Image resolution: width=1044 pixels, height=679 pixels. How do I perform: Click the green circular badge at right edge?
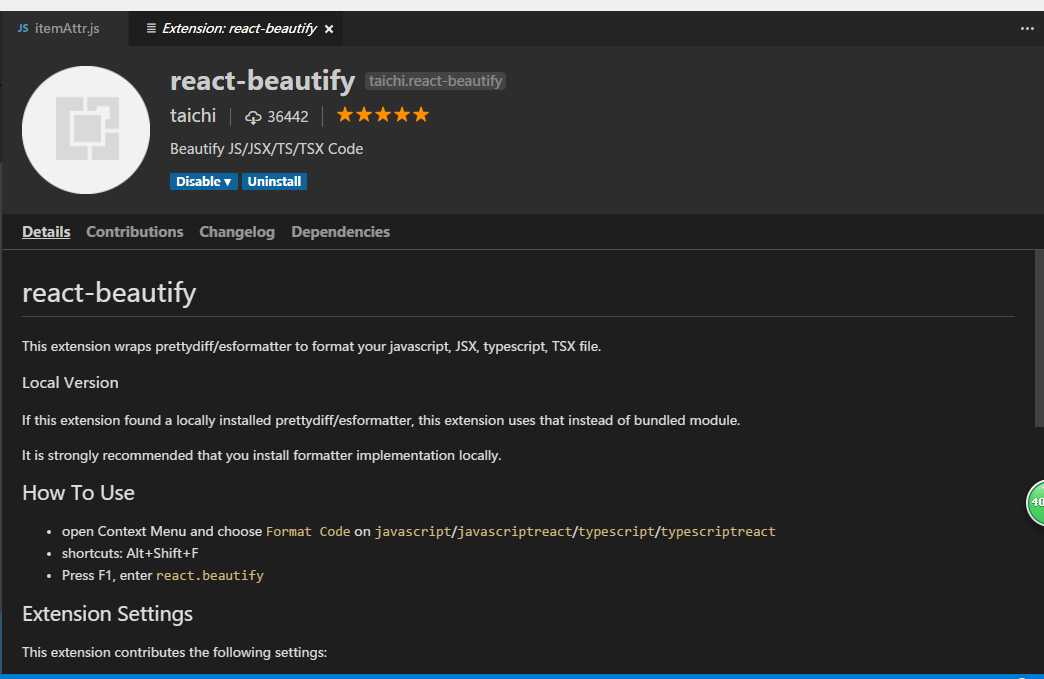point(1035,502)
